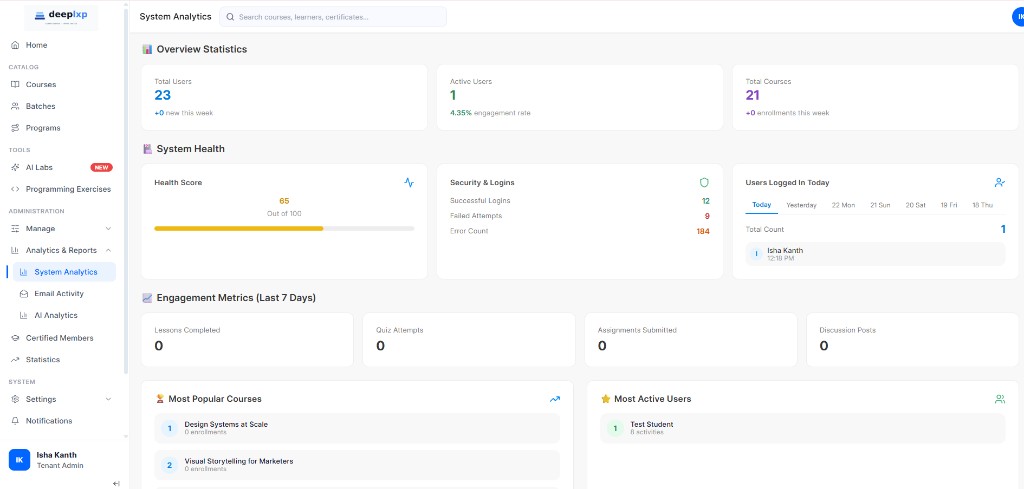Collapse sidebar with bottom arrow icon
This screenshot has height=489, width=1024.
116,483
